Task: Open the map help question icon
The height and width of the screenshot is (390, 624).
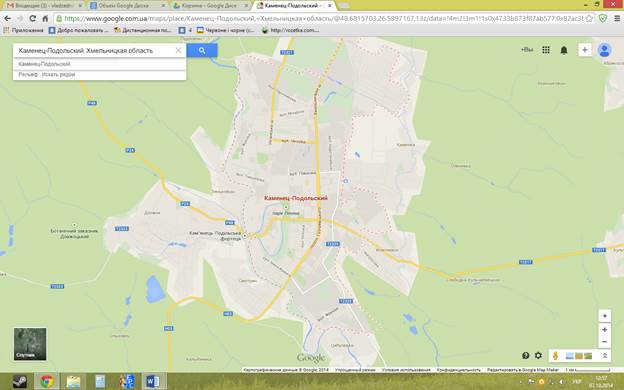Action: (x=526, y=355)
